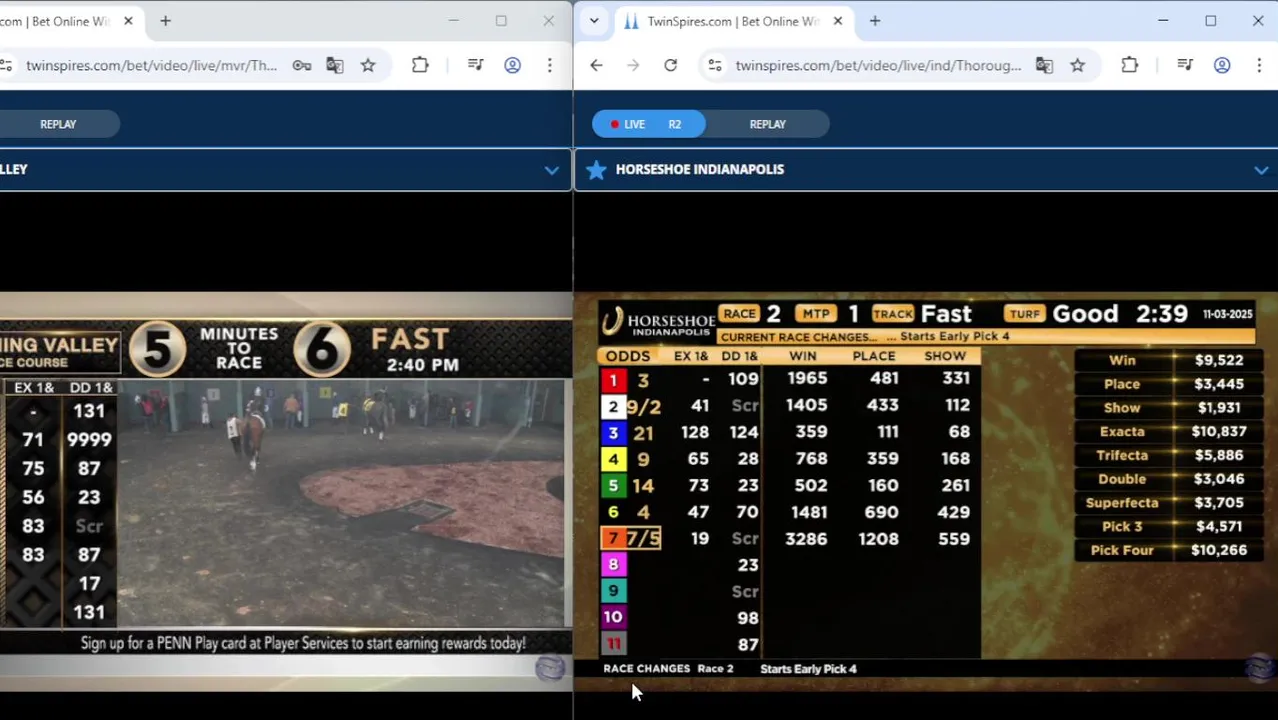Click 'Starts Early Pick 4' bottom text

808,669
